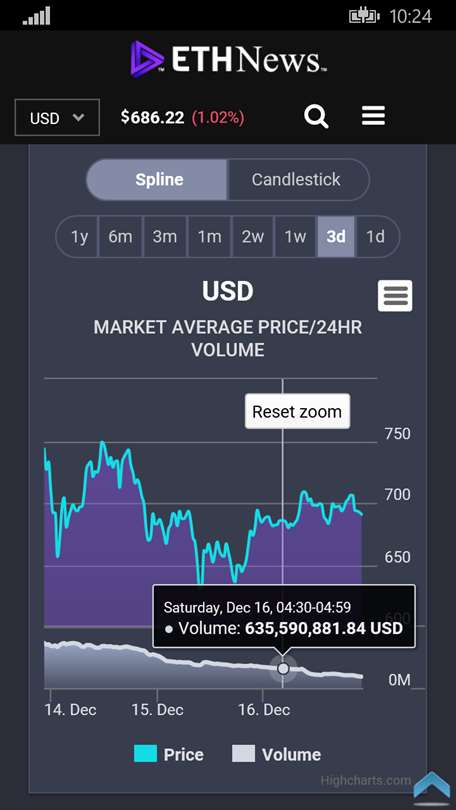Tap the signal strength bars icon
The image size is (456, 810).
pyautogui.click(x=37, y=16)
